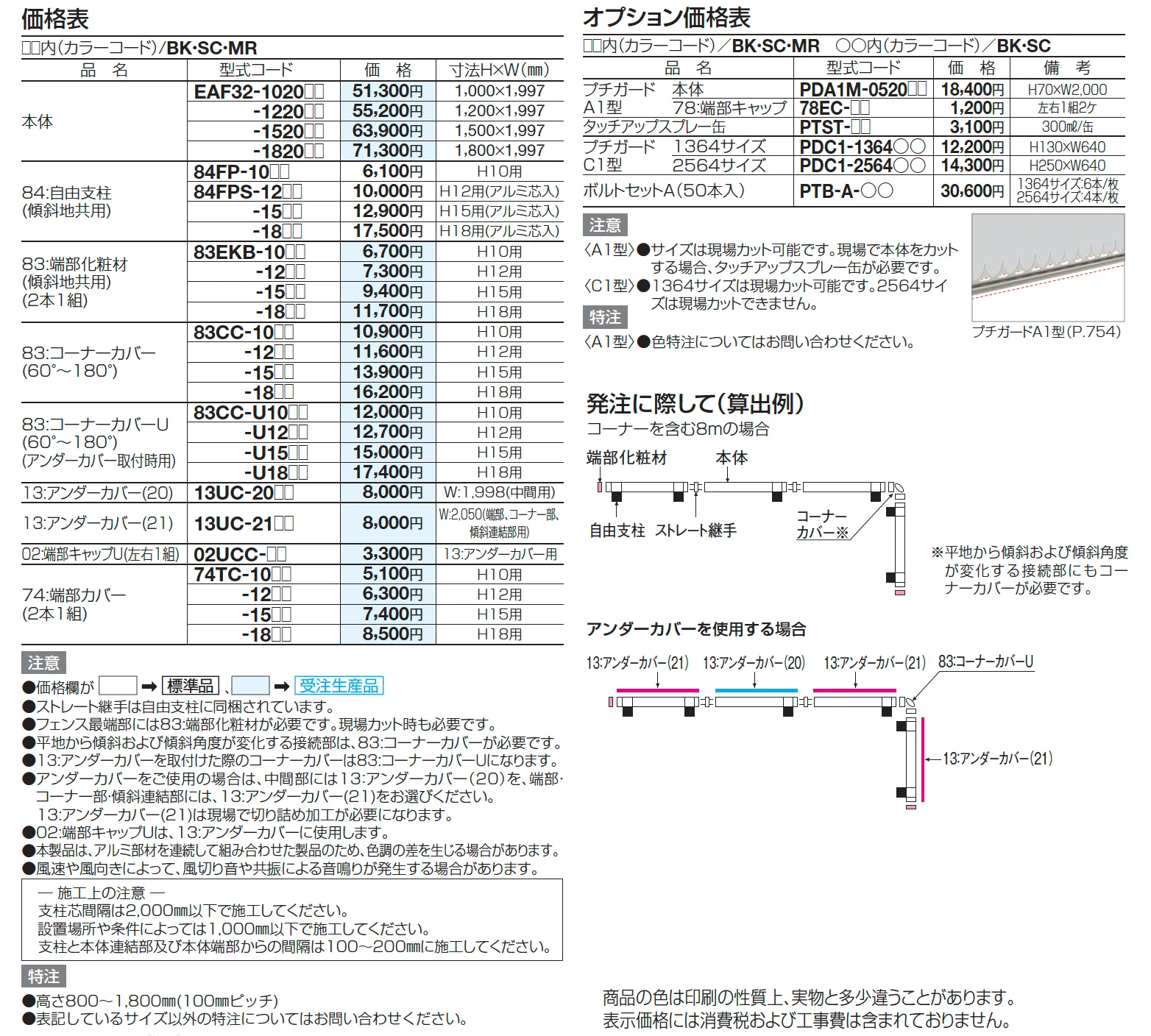The width and height of the screenshot is (1151, 1036).
Task: Select model code 13UC-21
Action: (x=244, y=524)
